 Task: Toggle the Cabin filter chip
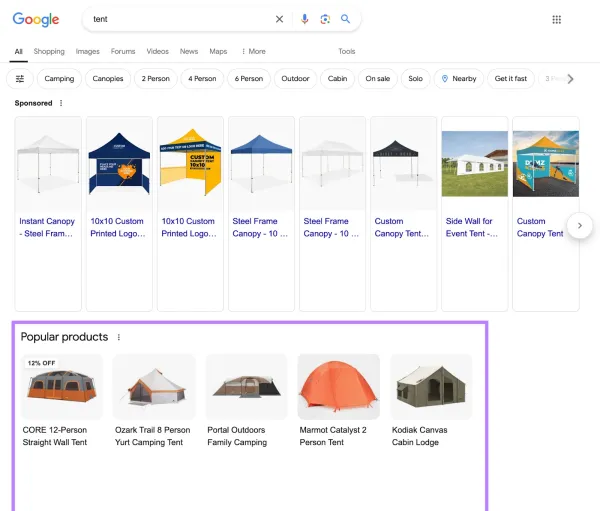338,79
